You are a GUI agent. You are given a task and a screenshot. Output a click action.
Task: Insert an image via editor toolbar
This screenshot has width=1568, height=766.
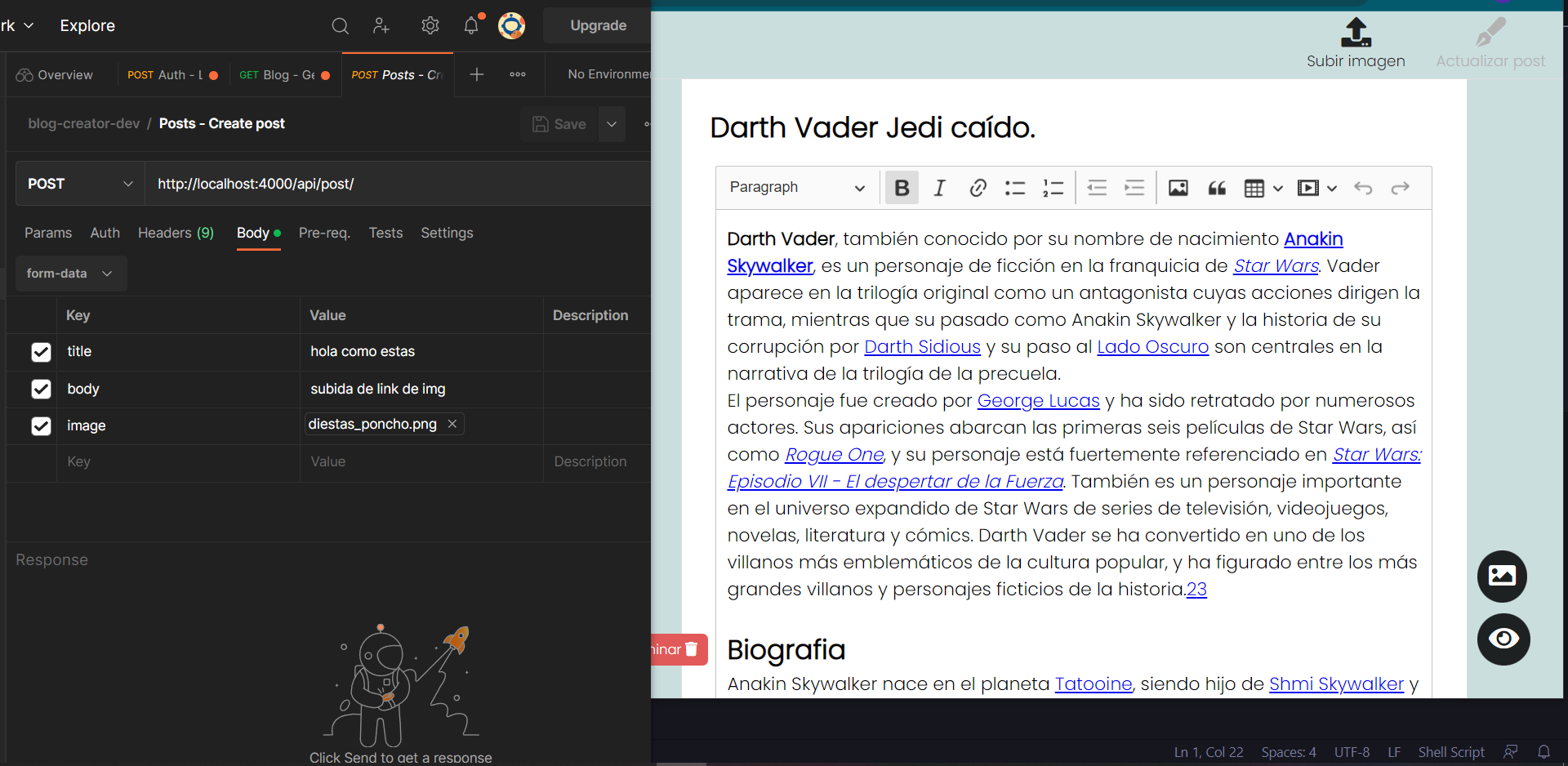tap(1178, 188)
